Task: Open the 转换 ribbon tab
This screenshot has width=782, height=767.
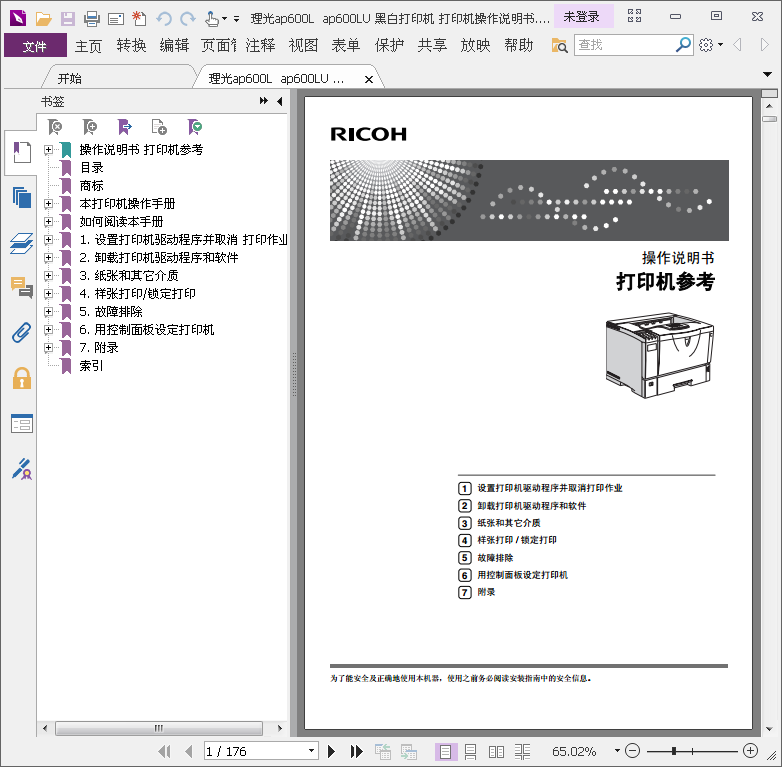Action: [131, 45]
